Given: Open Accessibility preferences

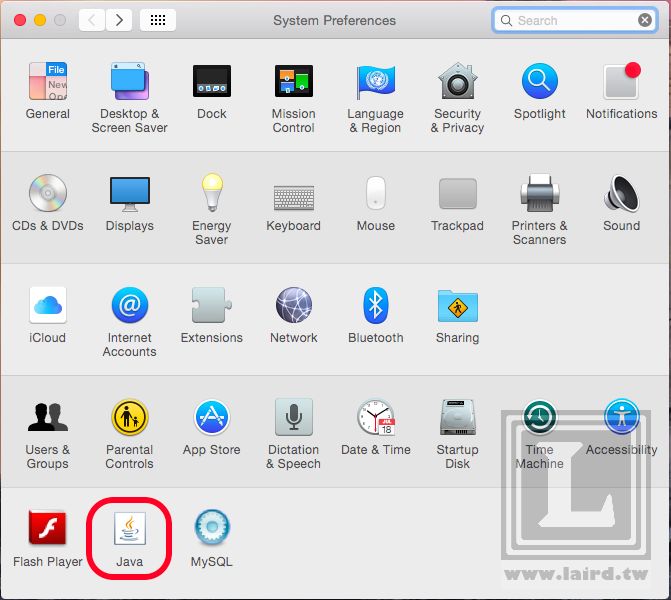Looking at the screenshot, I should (x=621, y=417).
